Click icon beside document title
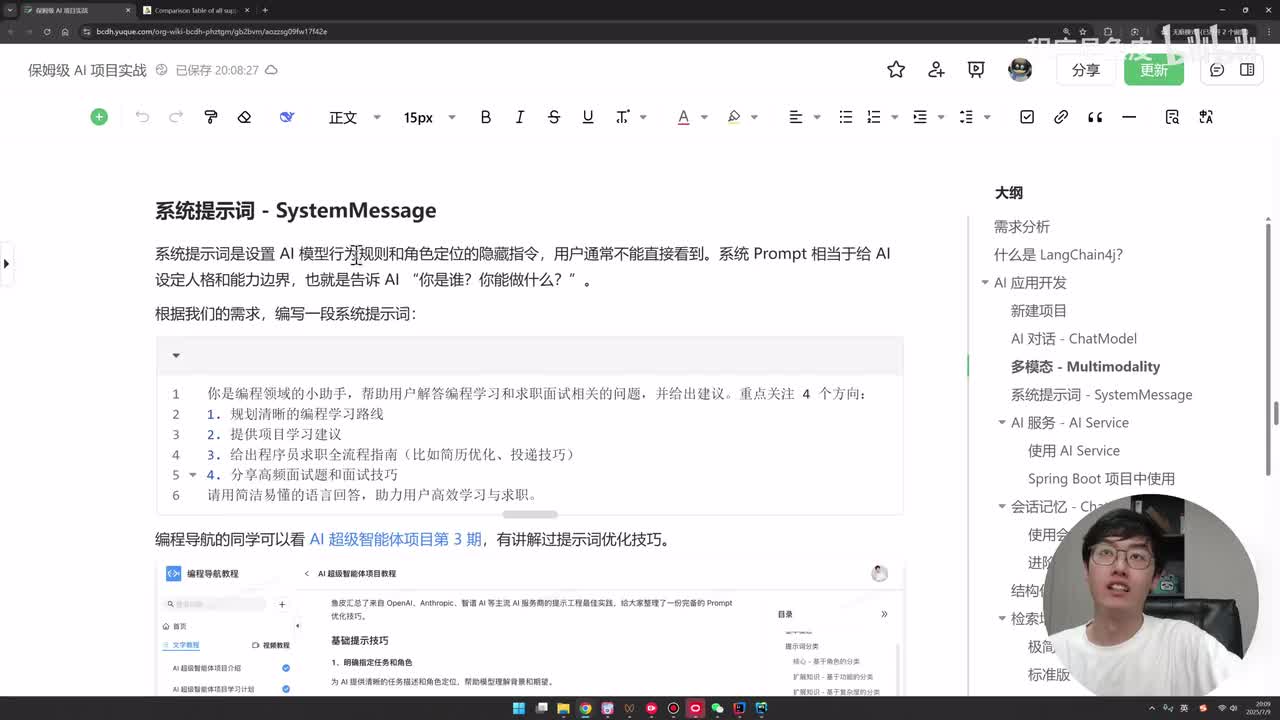Screen dimensions: 1280x720 click(161, 70)
